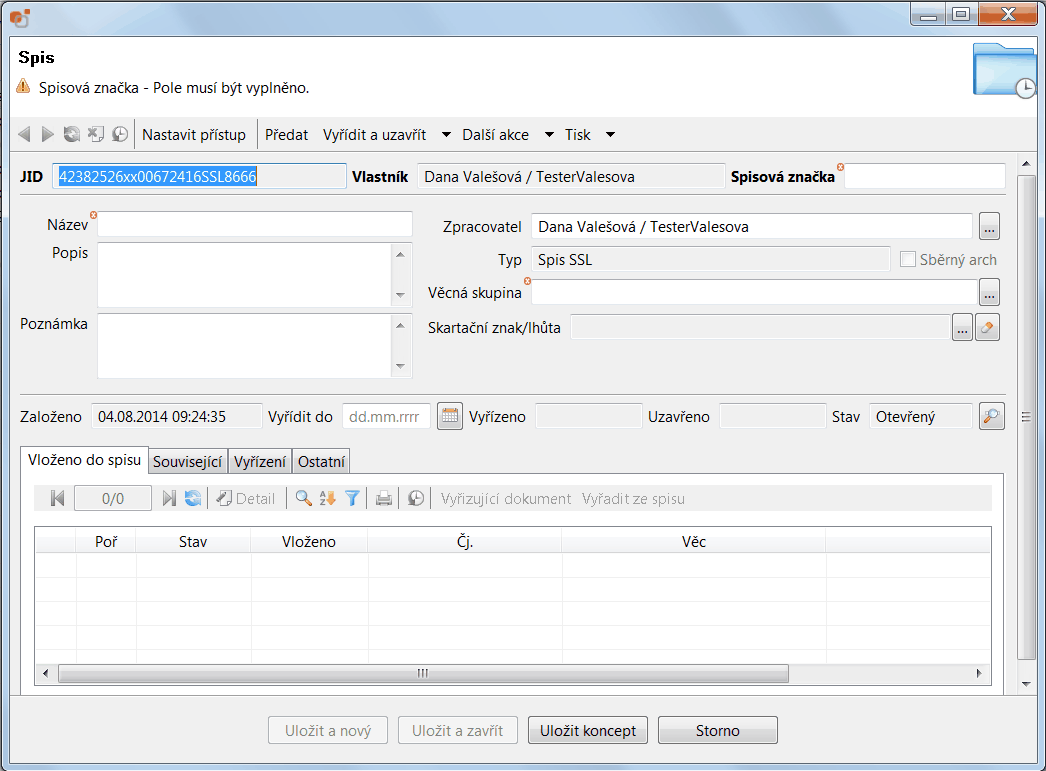Image resolution: width=1046 pixels, height=771 pixels.
Task: Jump to first record in list toolbar
Action: pos(57,498)
